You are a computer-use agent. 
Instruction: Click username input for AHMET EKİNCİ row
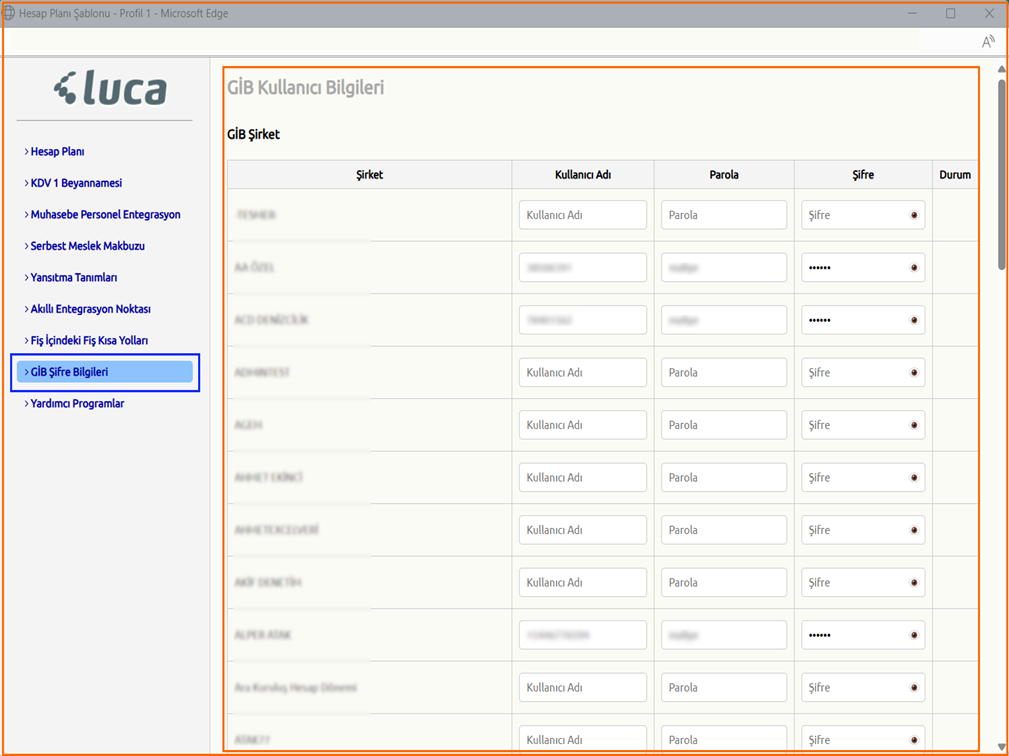pos(583,477)
